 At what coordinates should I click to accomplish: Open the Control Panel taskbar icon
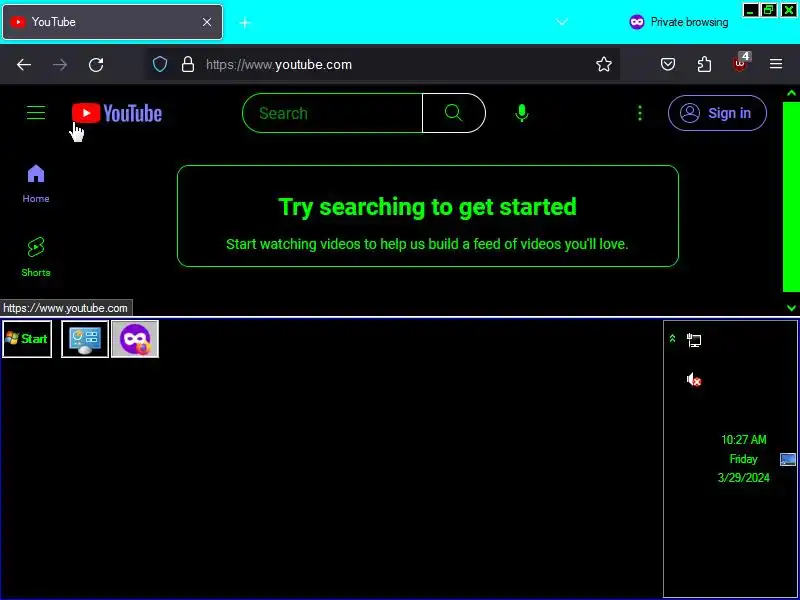[x=85, y=339]
